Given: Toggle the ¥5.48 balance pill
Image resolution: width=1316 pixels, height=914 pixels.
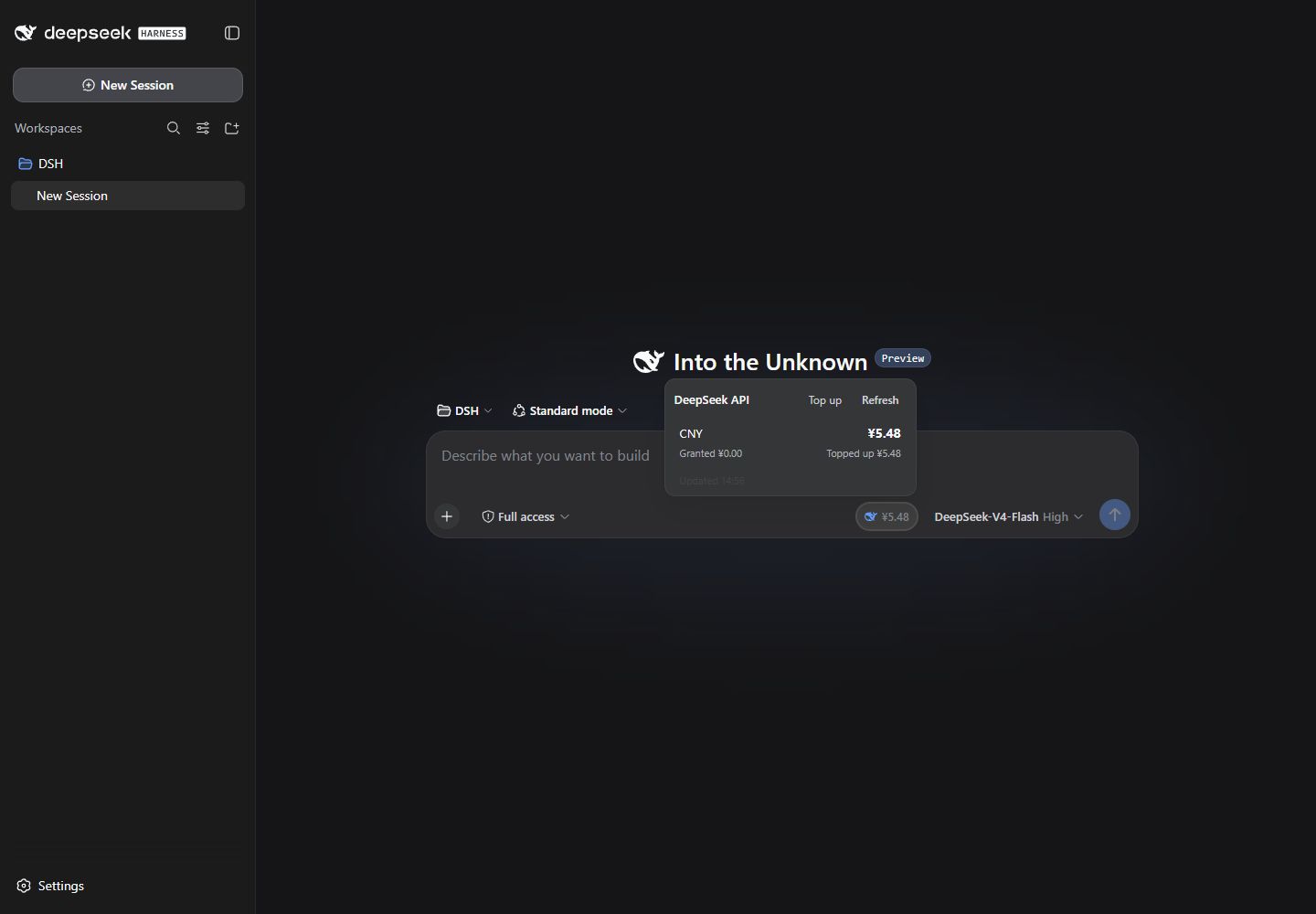Looking at the screenshot, I should (x=886, y=516).
